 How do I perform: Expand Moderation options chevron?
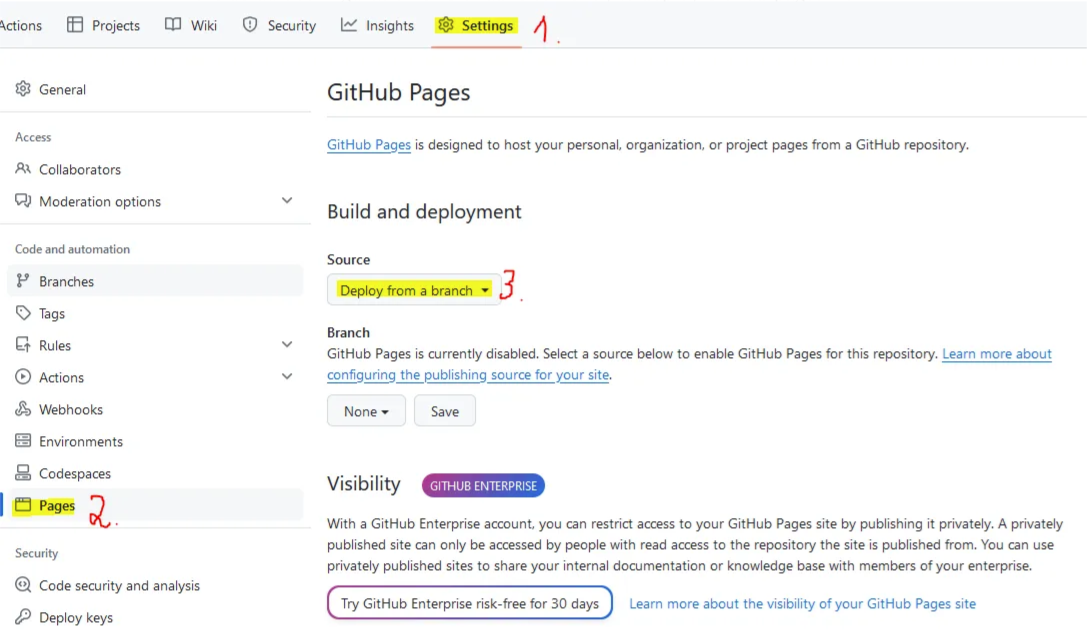287,200
